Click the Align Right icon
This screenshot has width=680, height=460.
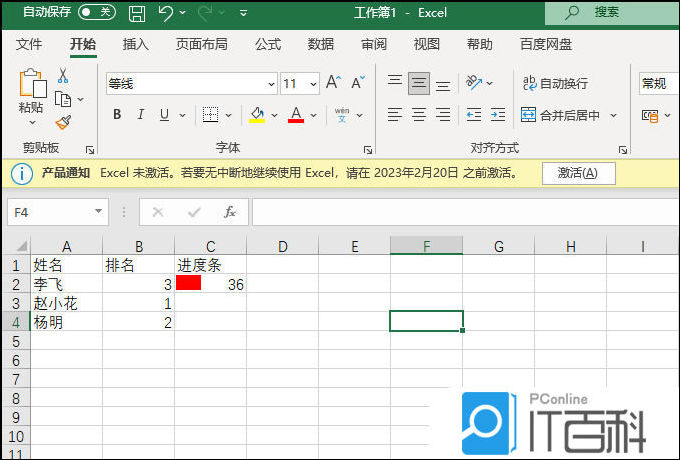(x=443, y=115)
